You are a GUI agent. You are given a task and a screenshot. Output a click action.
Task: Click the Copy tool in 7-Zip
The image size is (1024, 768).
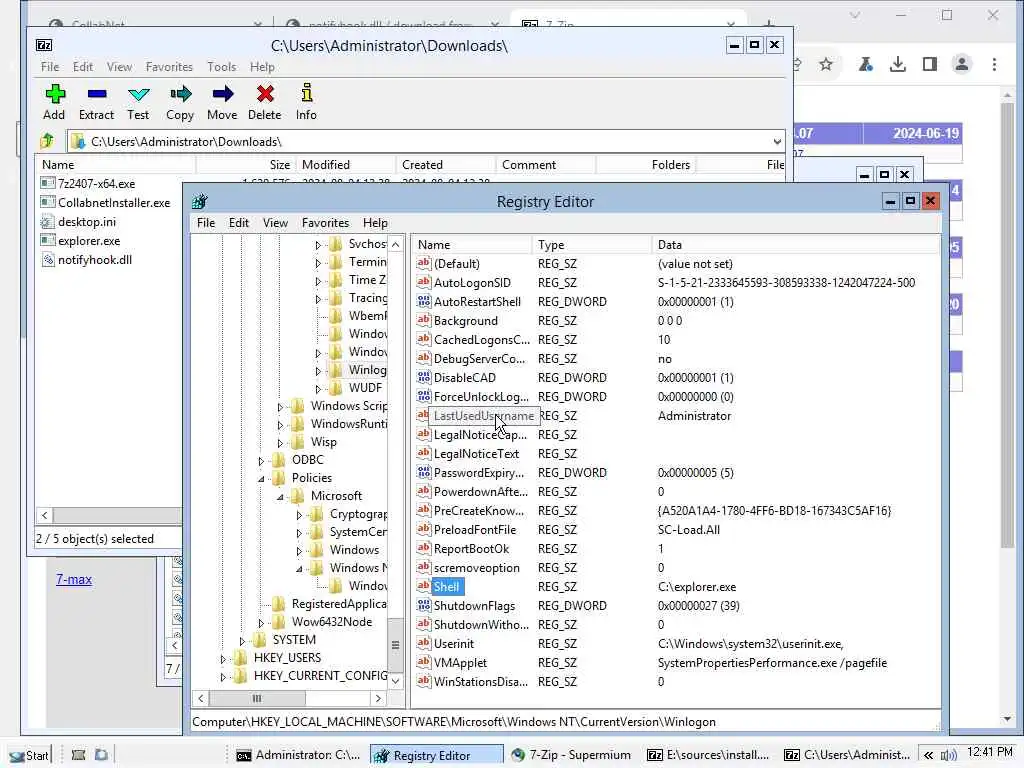click(x=180, y=102)
